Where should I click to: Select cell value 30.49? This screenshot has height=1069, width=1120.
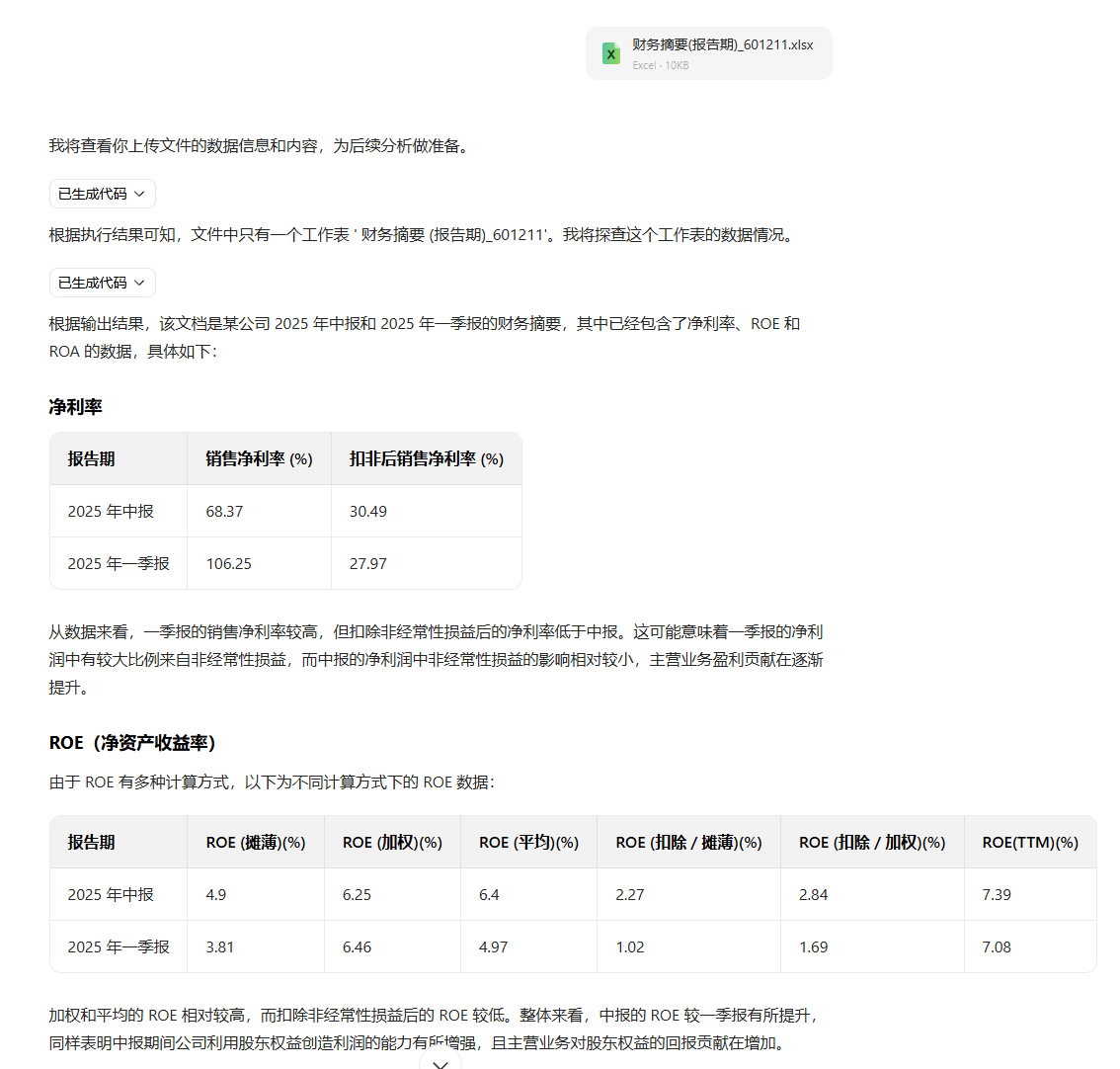tap(367, 511)
